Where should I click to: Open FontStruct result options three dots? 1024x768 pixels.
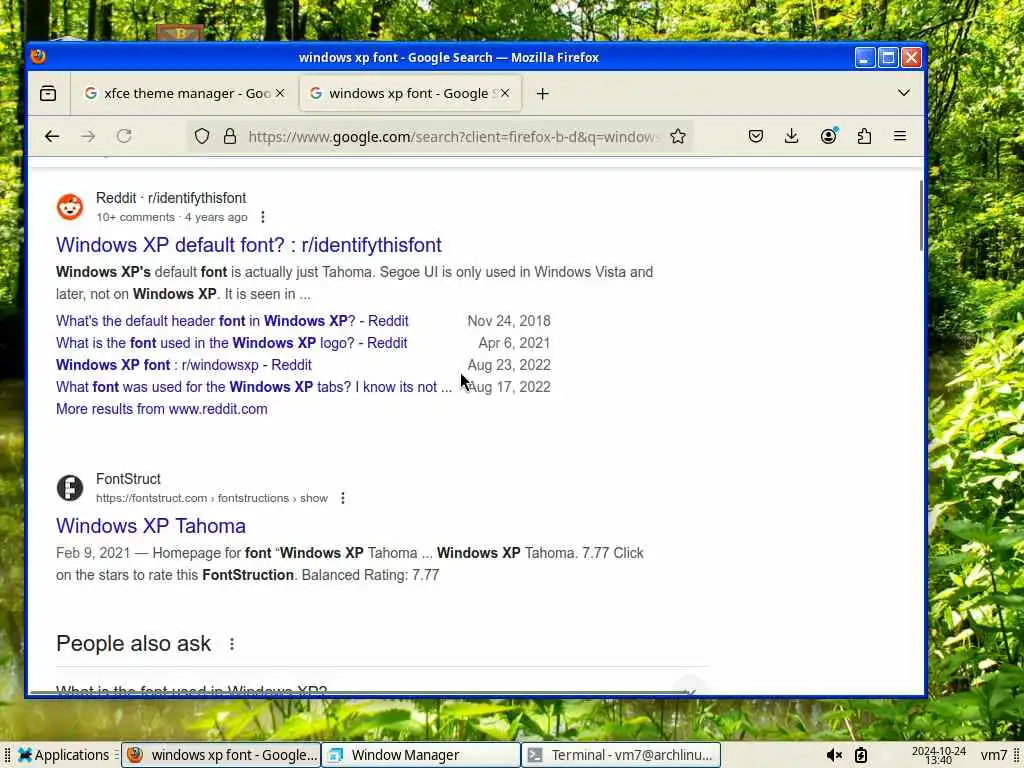(343, 498)
